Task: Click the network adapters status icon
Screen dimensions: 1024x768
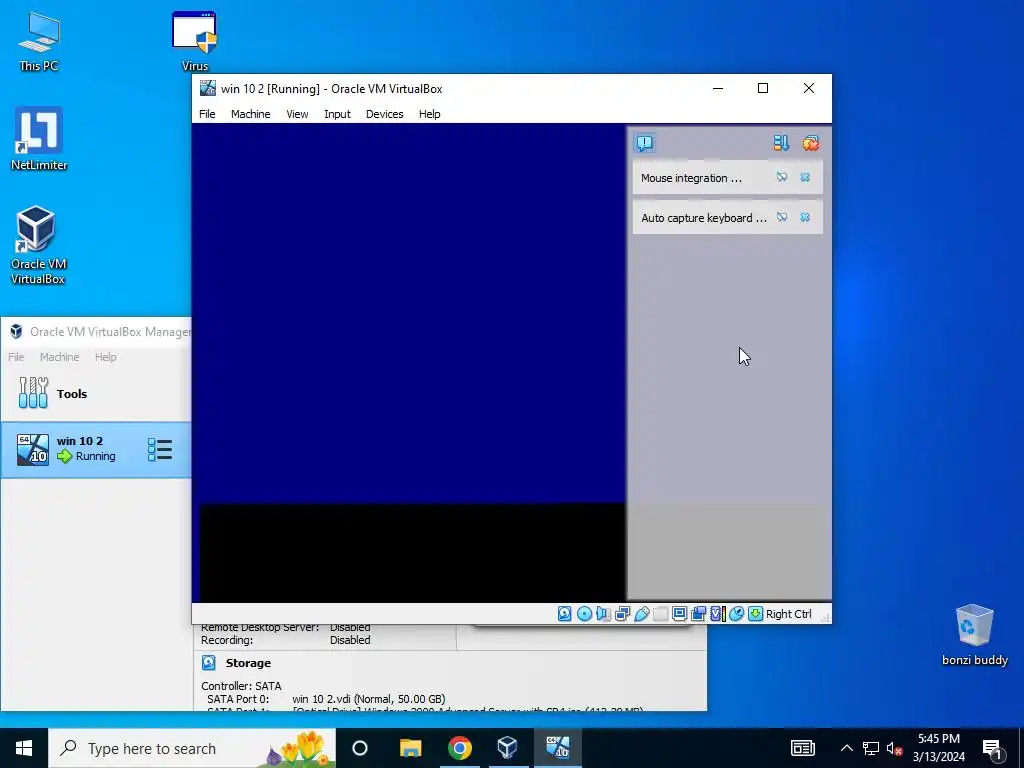Action: click(x=622, y=614)
